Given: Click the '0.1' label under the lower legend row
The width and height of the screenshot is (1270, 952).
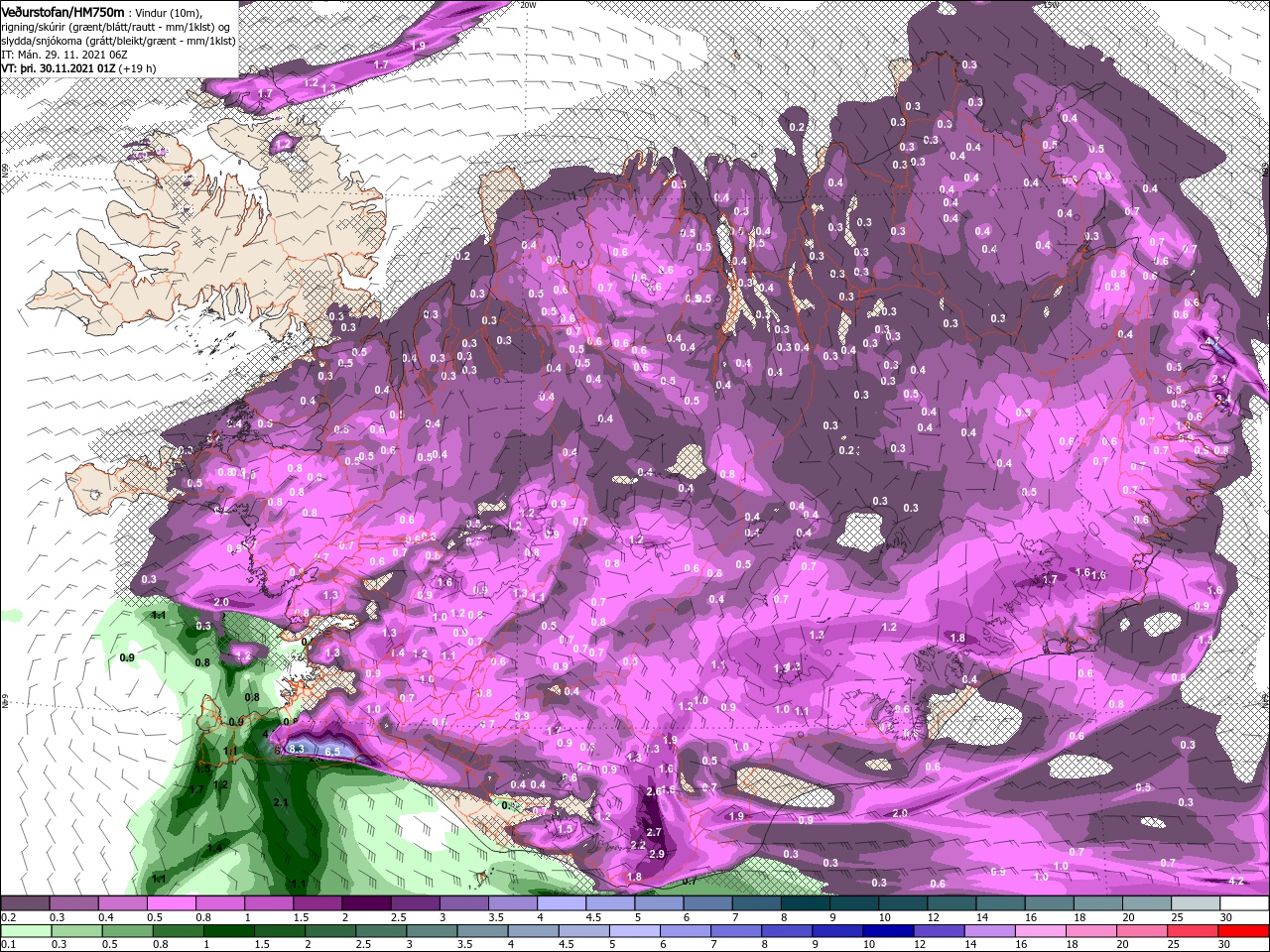Looking at the screenshot, I should [x=8, y=945].
